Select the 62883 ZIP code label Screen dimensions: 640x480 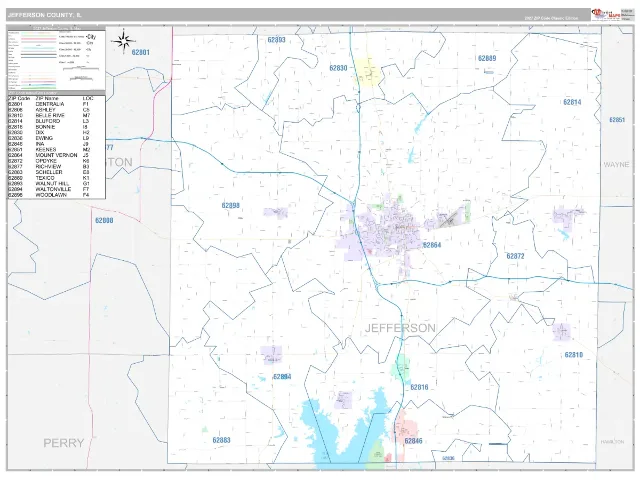pos(222,440)
